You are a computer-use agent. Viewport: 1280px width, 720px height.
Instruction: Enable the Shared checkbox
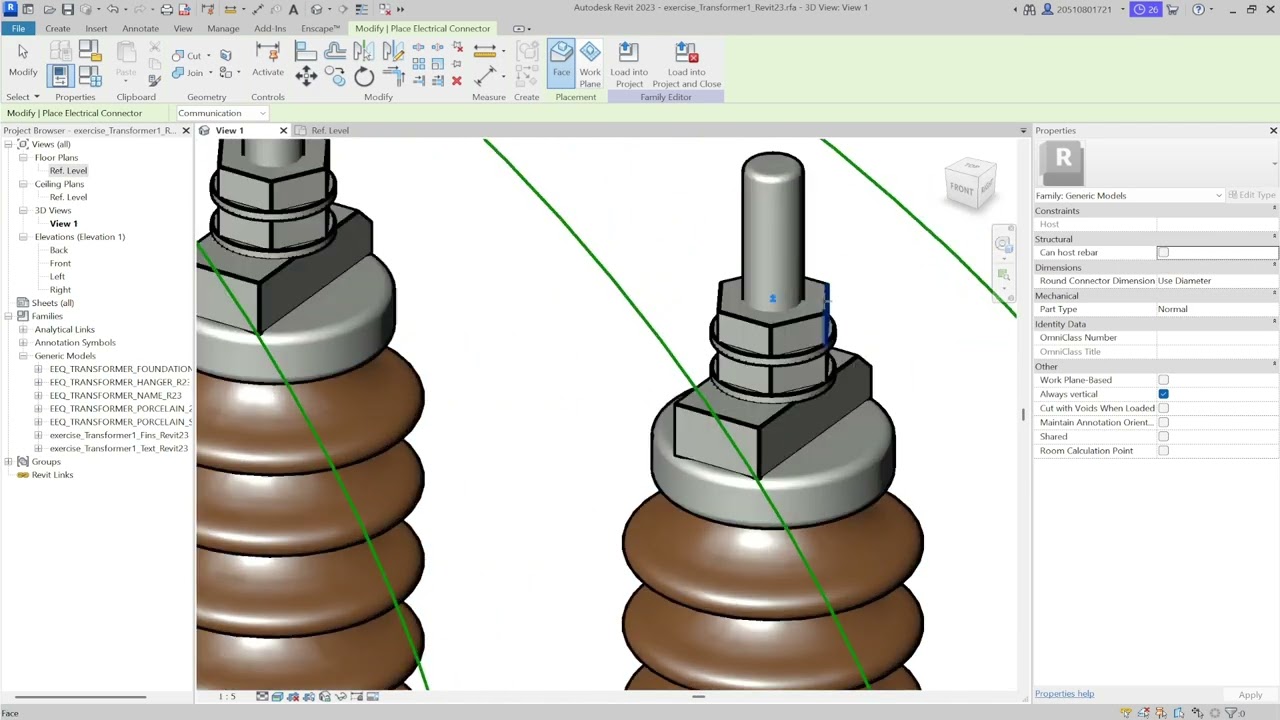coord(1163,436)
